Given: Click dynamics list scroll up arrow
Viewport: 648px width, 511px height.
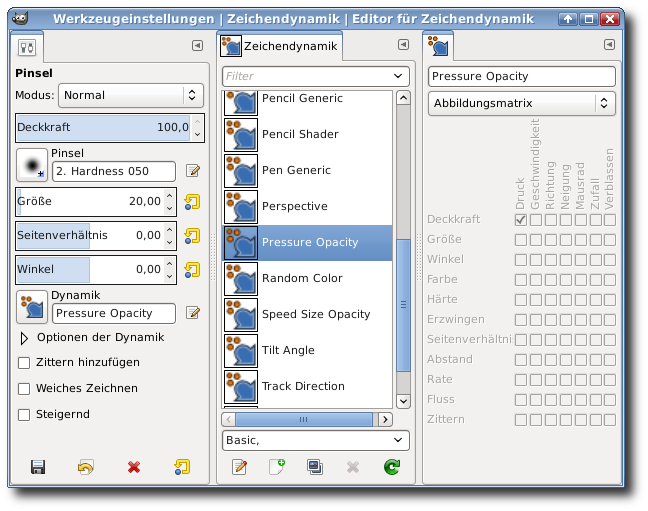Looking at the screenshot, I should (x=403, y=98).
